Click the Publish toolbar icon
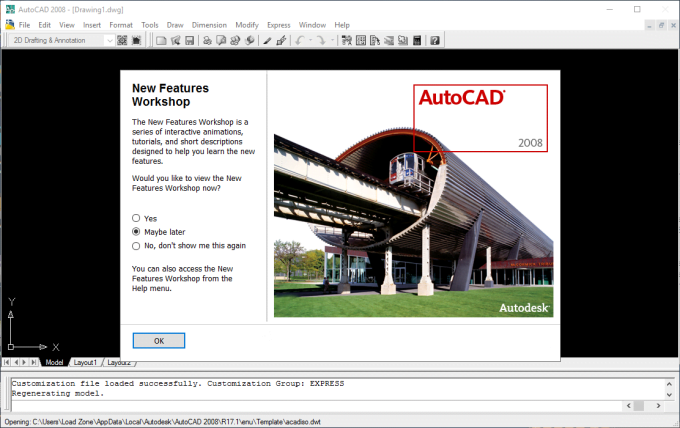Screen dimensions: 680x428 tap(235, 41)
